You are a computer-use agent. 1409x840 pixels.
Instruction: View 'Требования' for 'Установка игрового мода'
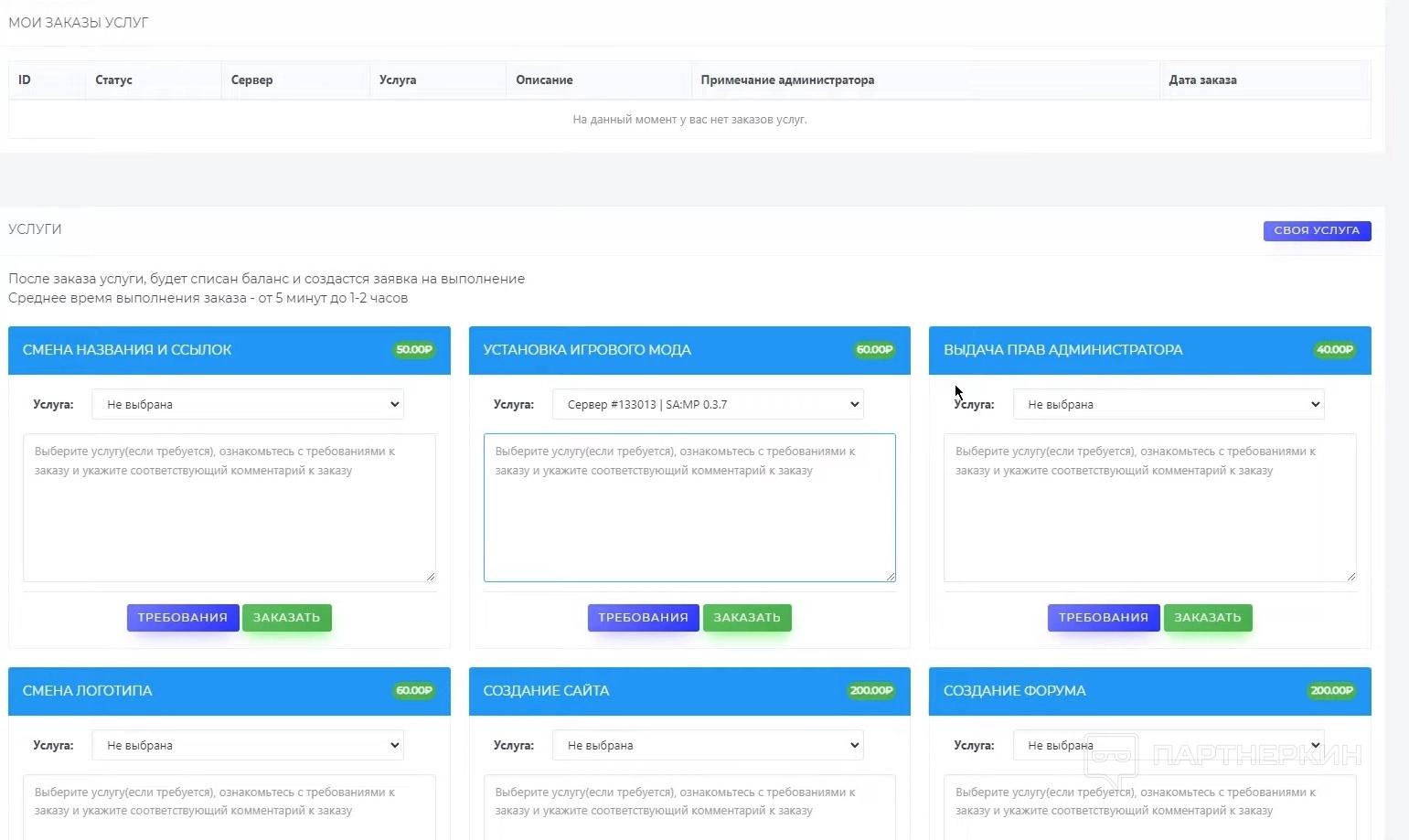pyautogui.click(x=643, y=618)
